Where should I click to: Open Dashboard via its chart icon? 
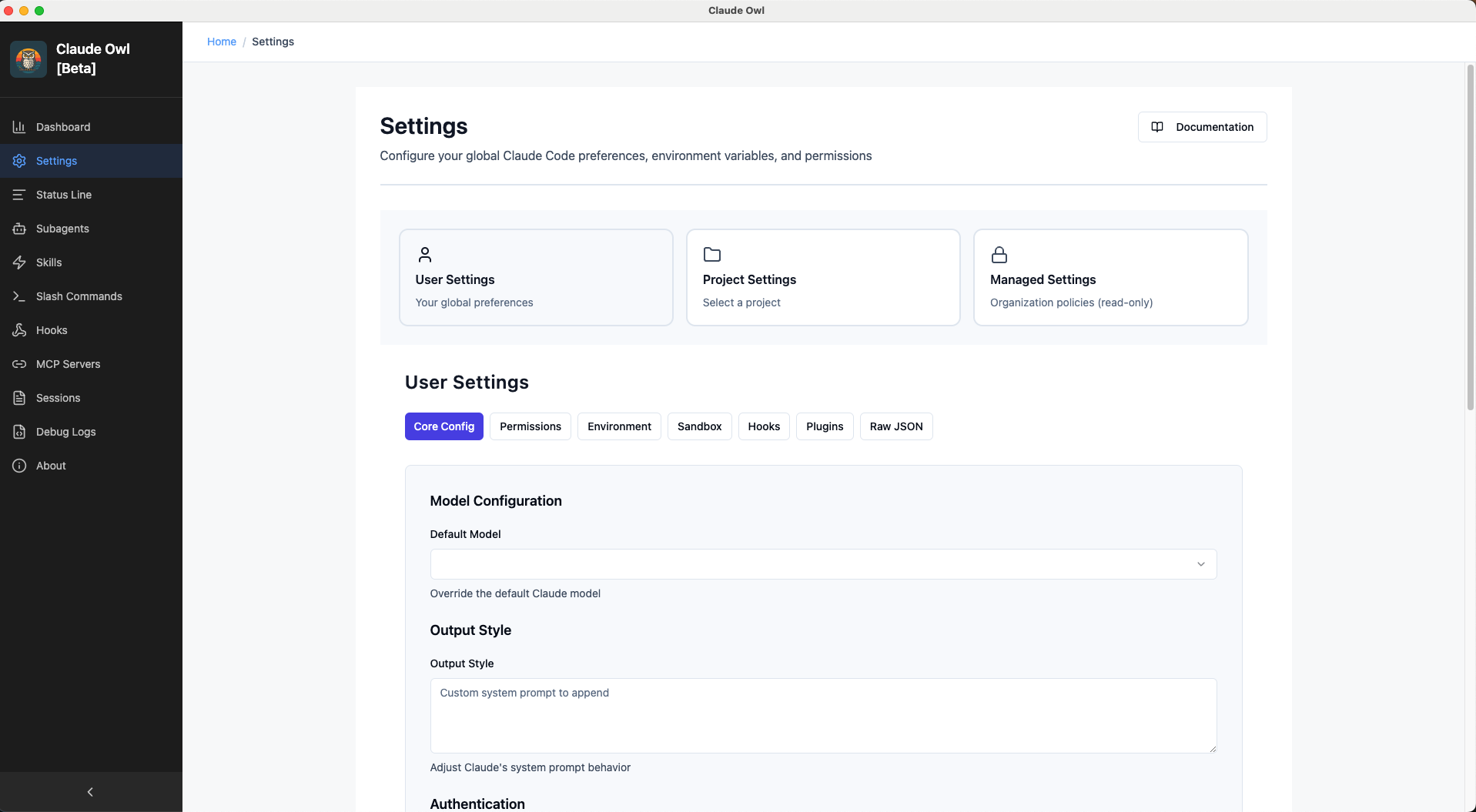19,127
